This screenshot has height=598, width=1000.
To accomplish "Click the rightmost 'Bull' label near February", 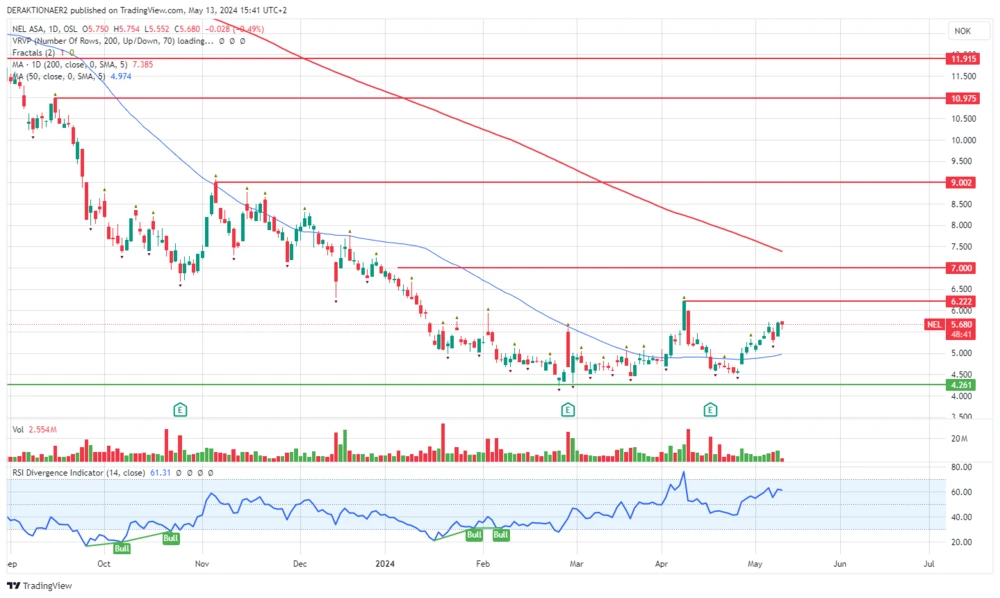I will click(x=501, y=535).
